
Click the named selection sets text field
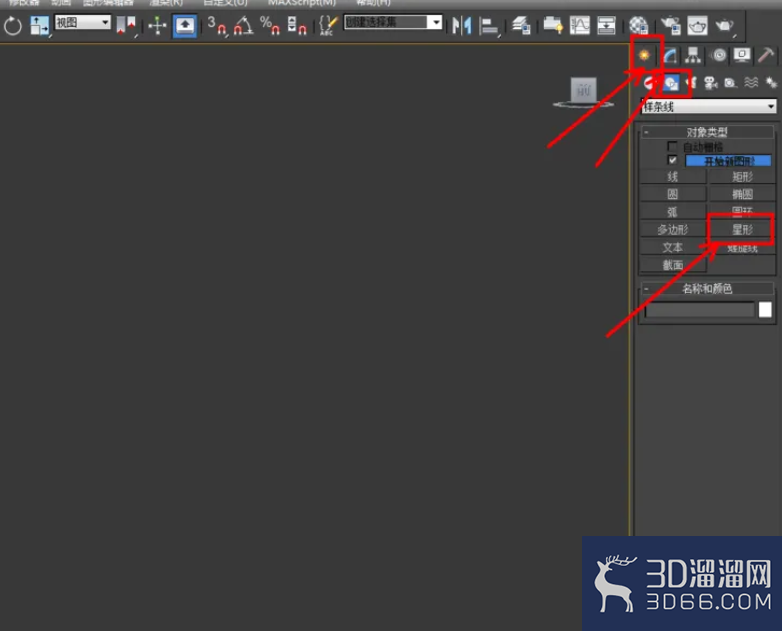click(386, 22)
